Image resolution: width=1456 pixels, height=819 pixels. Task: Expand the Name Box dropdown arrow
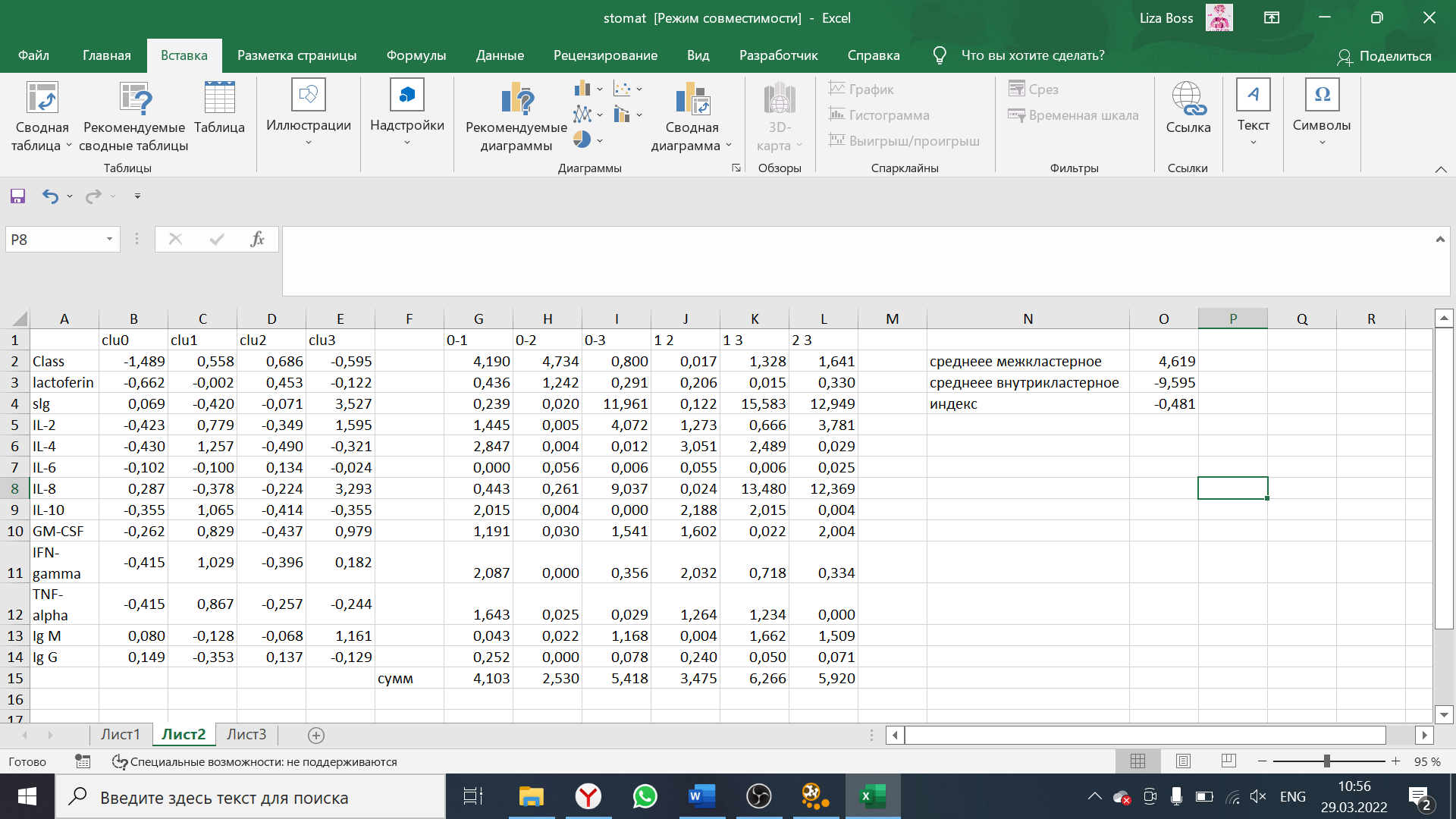pos(109,240)
